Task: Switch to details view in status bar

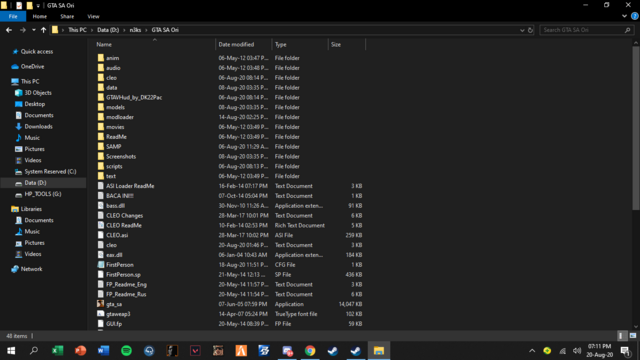Action: point(621,336)
